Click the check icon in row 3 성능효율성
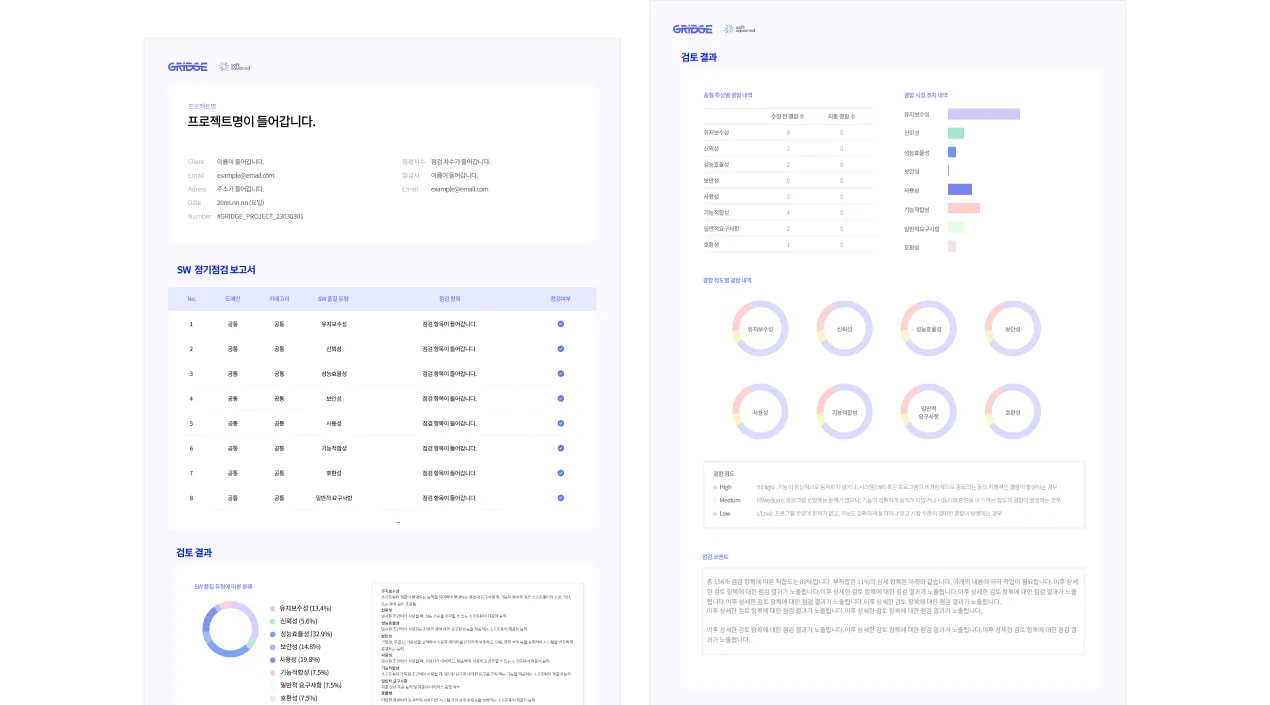Screen dimensions: 1270x705 [561, 373]
